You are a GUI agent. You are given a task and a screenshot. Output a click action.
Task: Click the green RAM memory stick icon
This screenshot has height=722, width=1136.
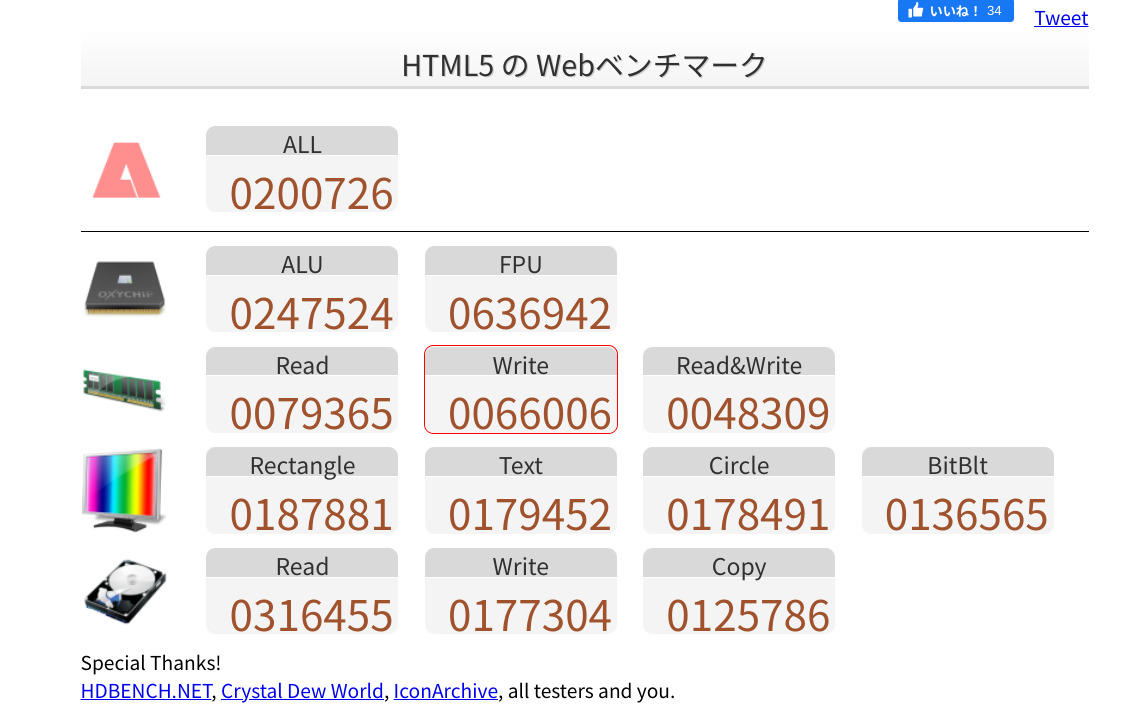(x=123, y=389)
